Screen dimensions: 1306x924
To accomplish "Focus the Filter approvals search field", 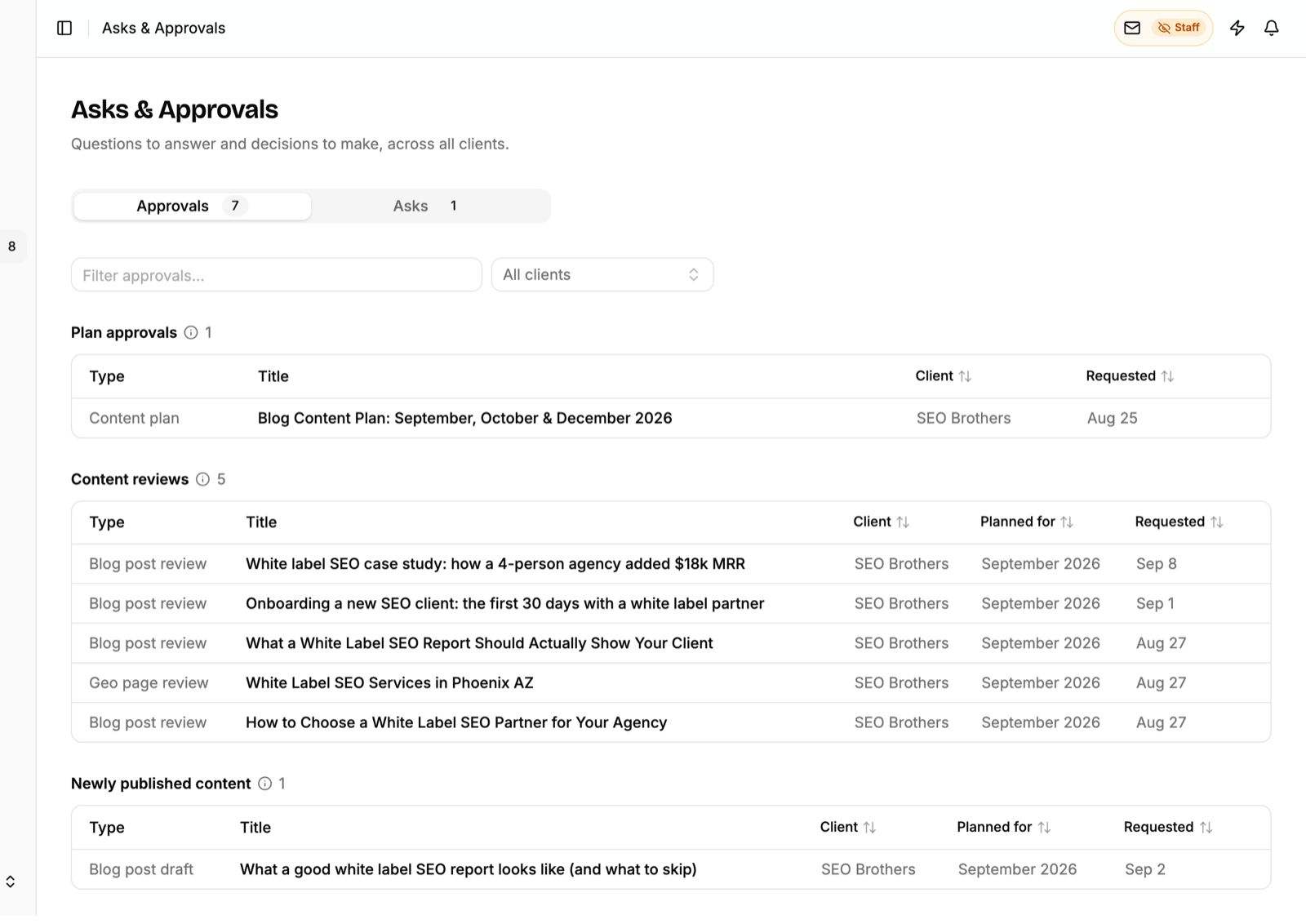I will point(277,275).
